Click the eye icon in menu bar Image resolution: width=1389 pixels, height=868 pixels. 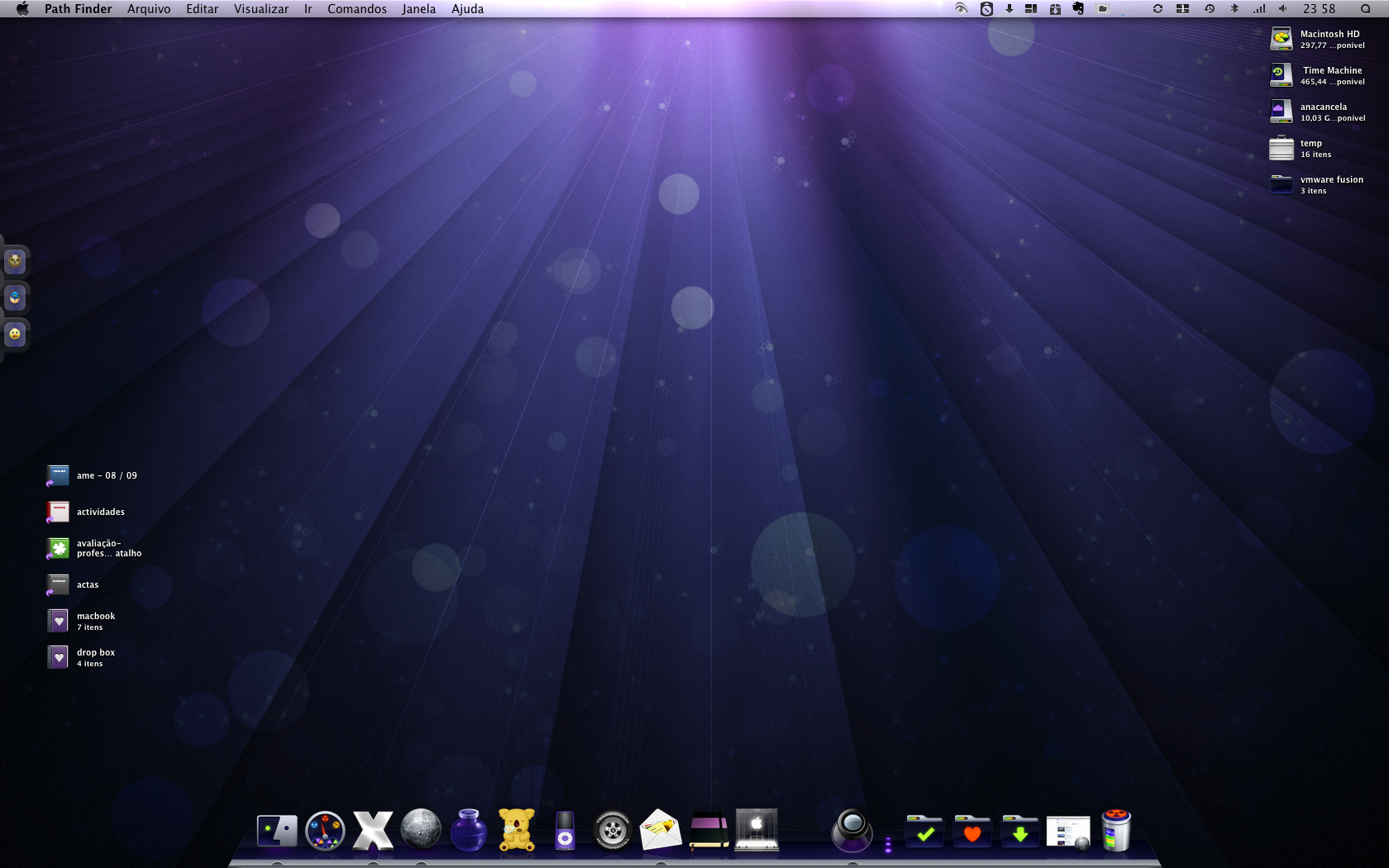961,9
